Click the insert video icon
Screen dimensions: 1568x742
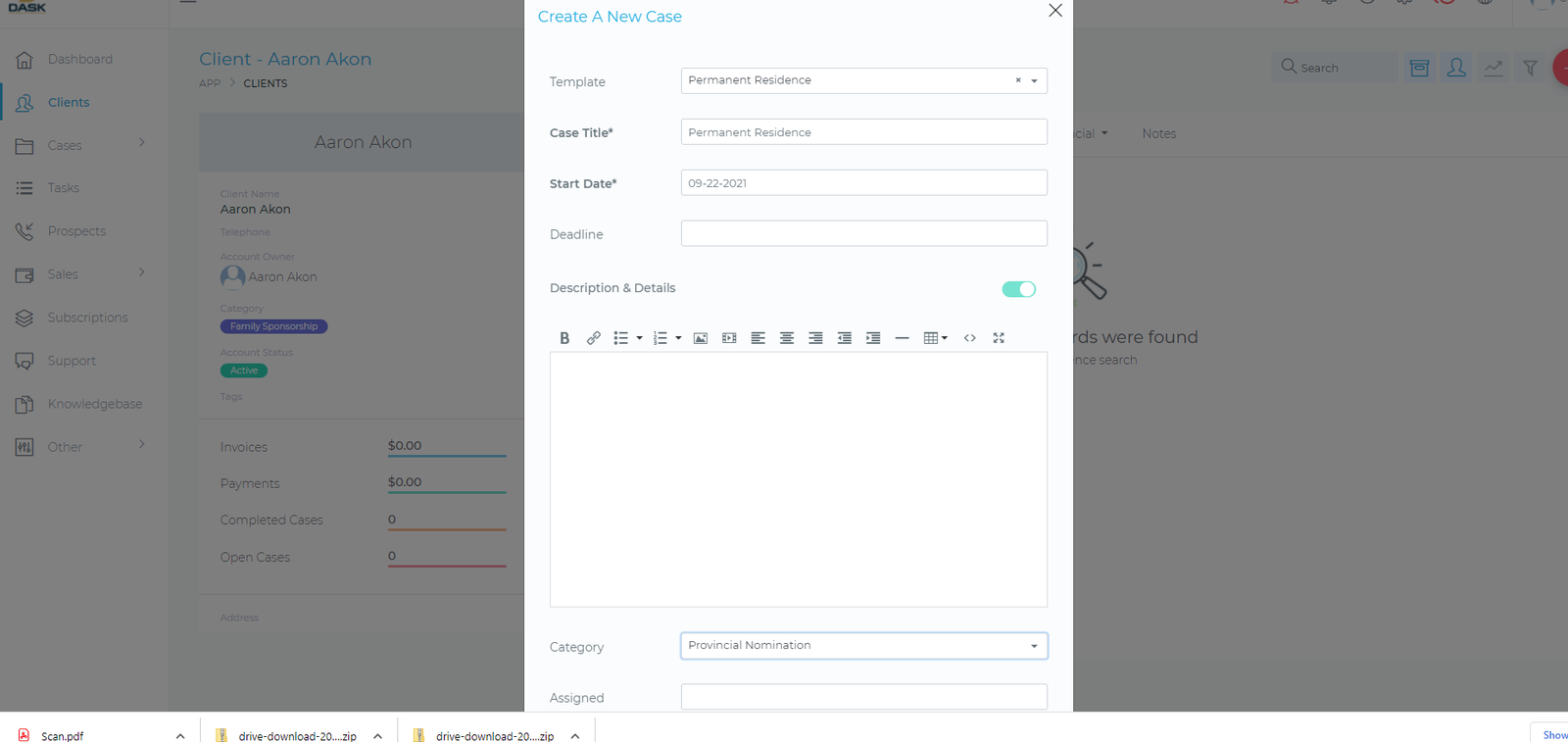pos(729,338)
